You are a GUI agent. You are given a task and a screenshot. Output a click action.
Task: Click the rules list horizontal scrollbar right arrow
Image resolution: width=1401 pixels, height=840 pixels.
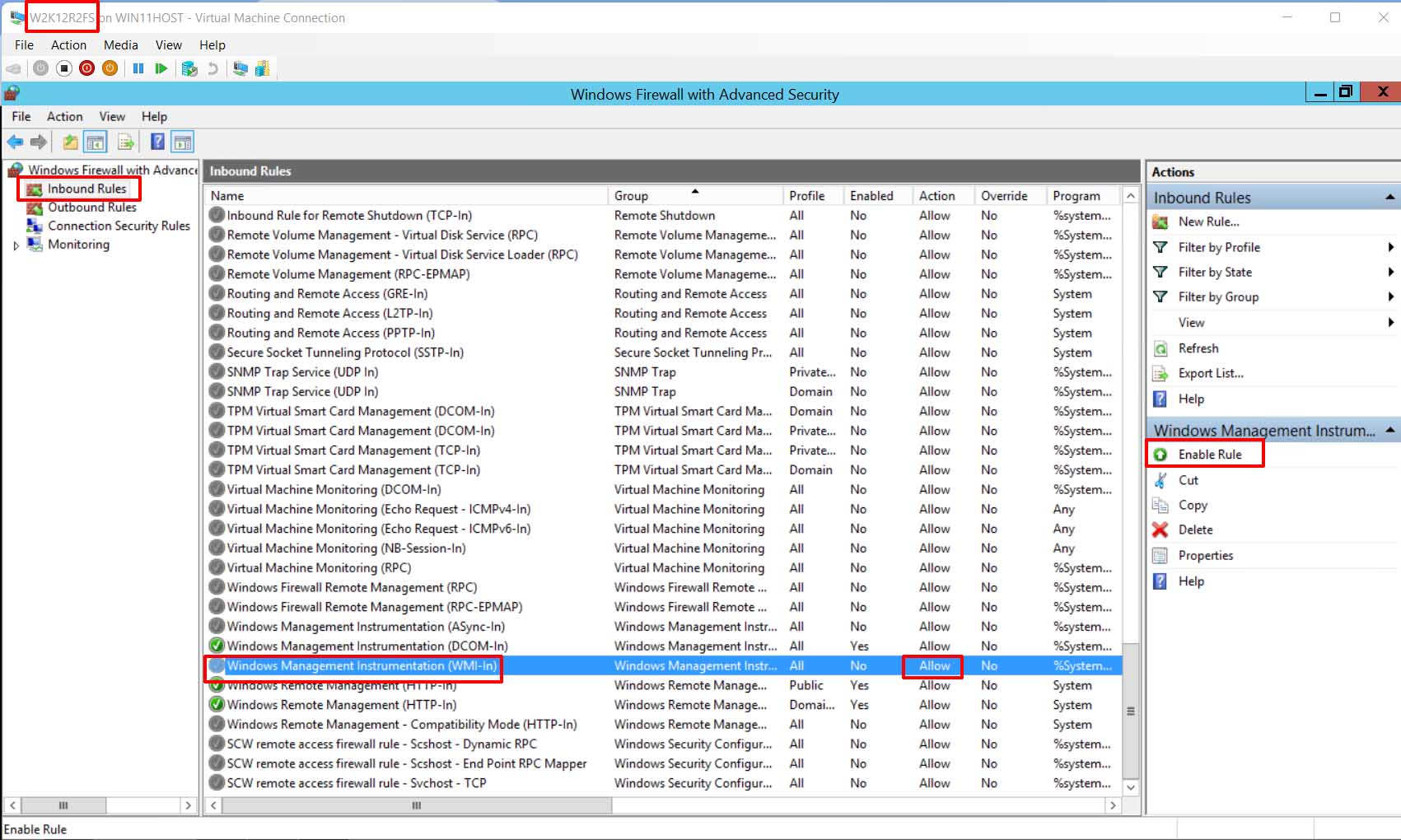coord(1113,805)
